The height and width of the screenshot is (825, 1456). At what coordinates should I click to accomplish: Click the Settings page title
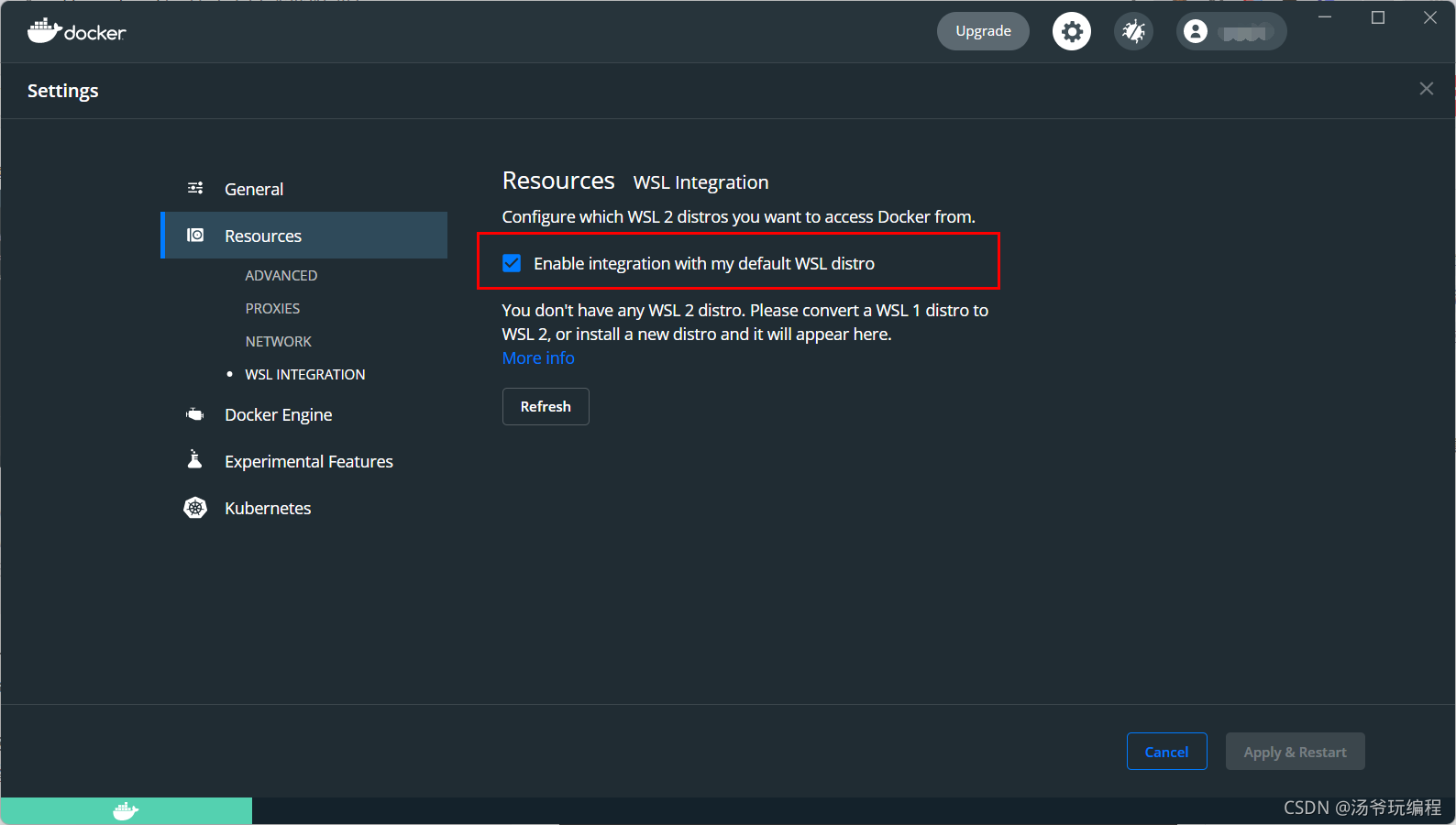(x=63, y=91)
